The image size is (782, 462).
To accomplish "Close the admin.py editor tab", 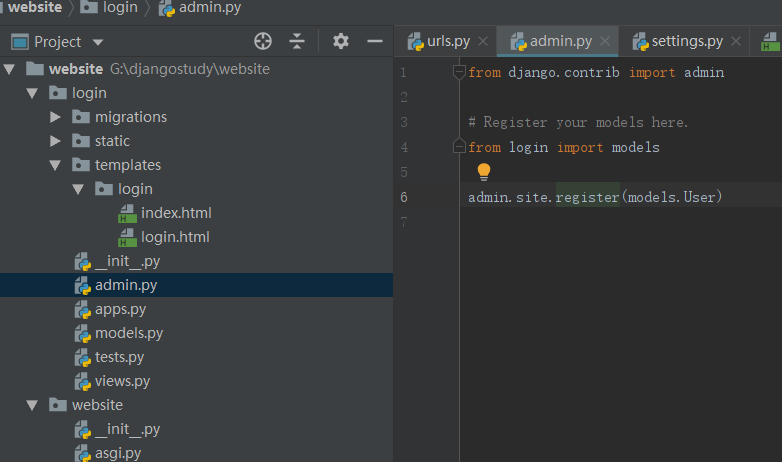I will tap(605, 42).
